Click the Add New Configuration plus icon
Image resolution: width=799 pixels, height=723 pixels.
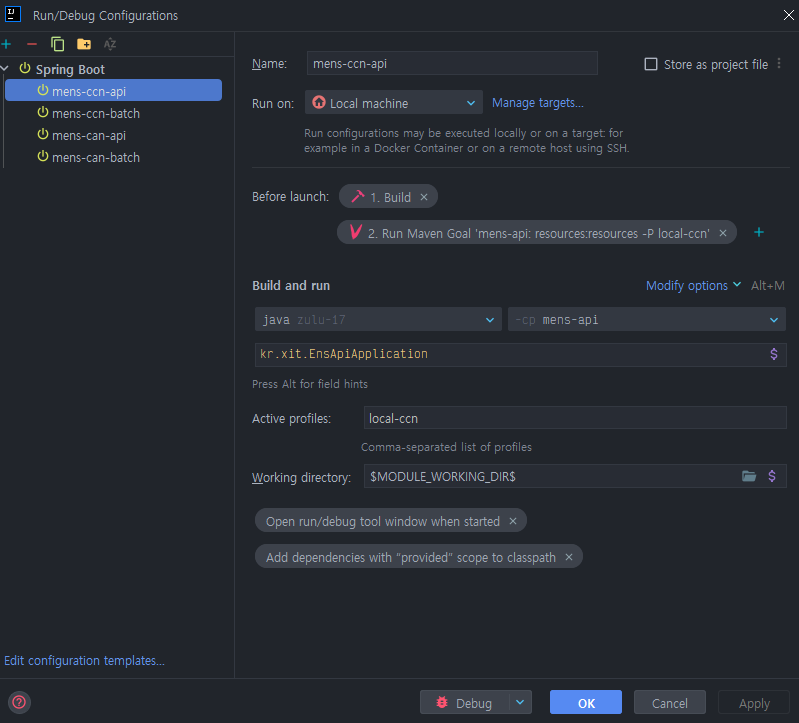[7, 44]
